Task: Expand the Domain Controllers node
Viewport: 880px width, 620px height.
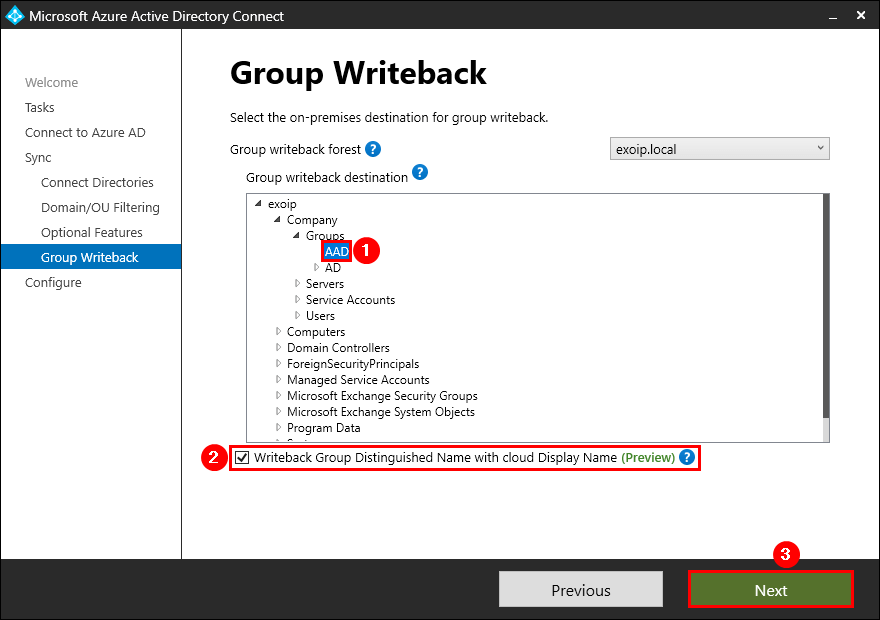Action: click(x=278, y=347)
